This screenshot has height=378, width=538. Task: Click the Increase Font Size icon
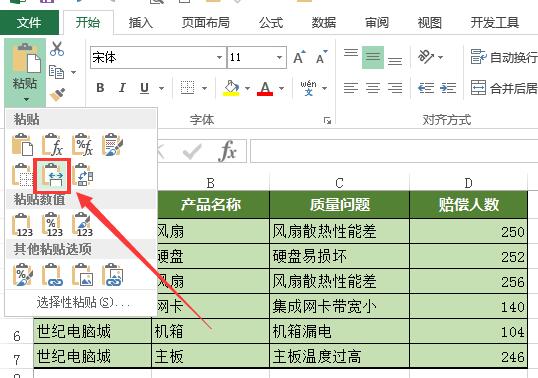click(299, 57)
